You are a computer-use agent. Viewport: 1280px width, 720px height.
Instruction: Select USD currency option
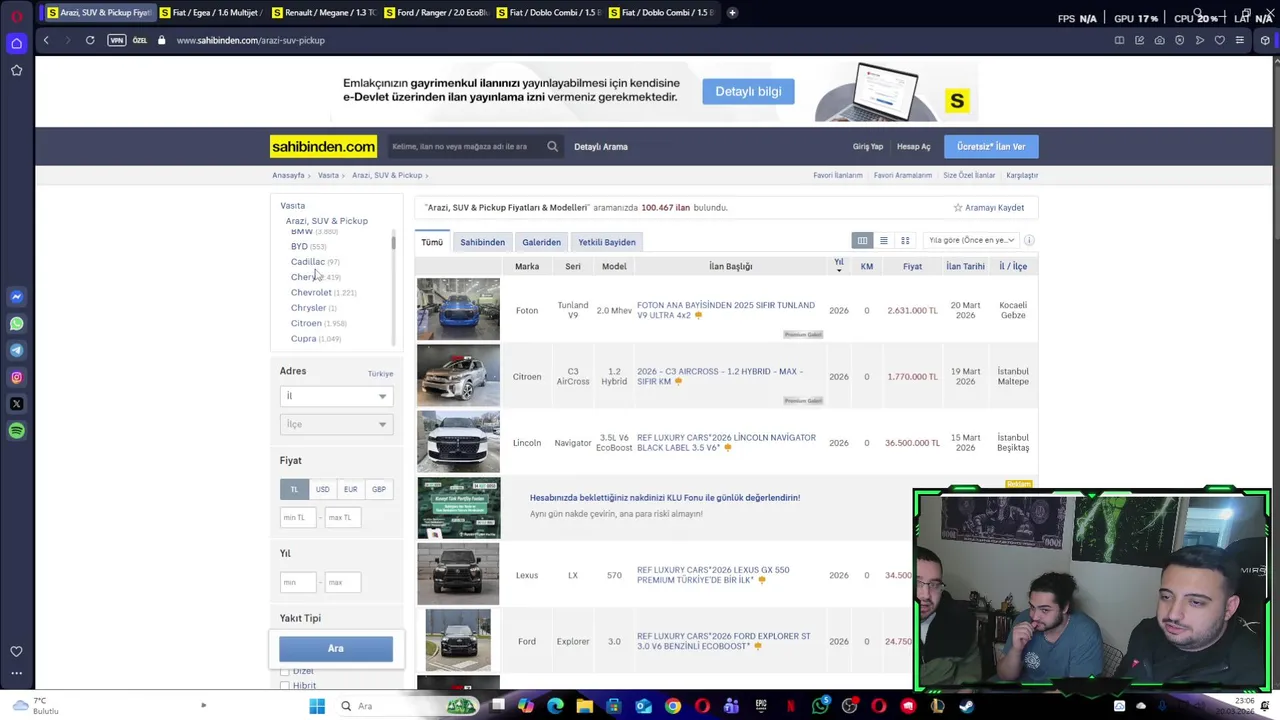coord(322,489)
